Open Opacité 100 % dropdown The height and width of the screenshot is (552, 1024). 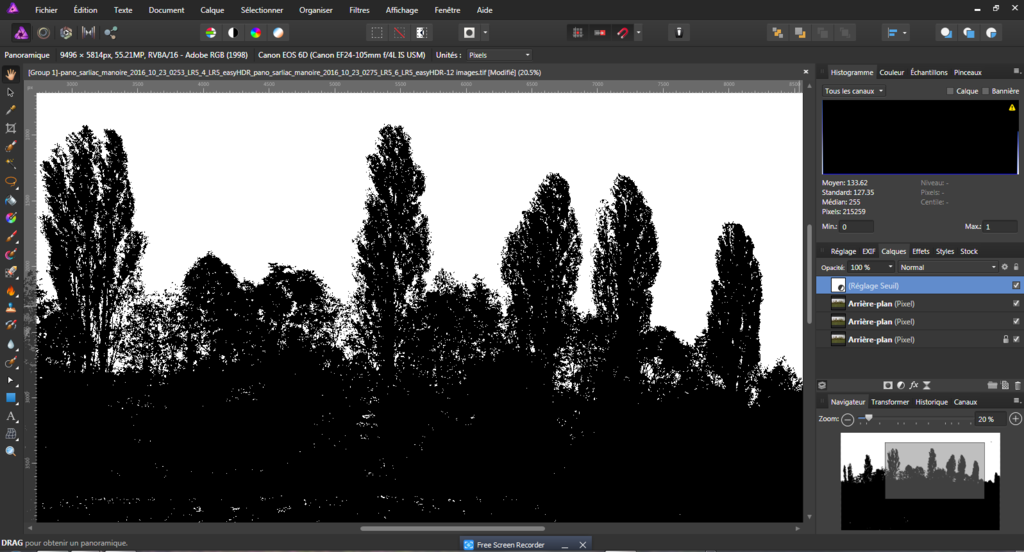(x=871, y=267)
